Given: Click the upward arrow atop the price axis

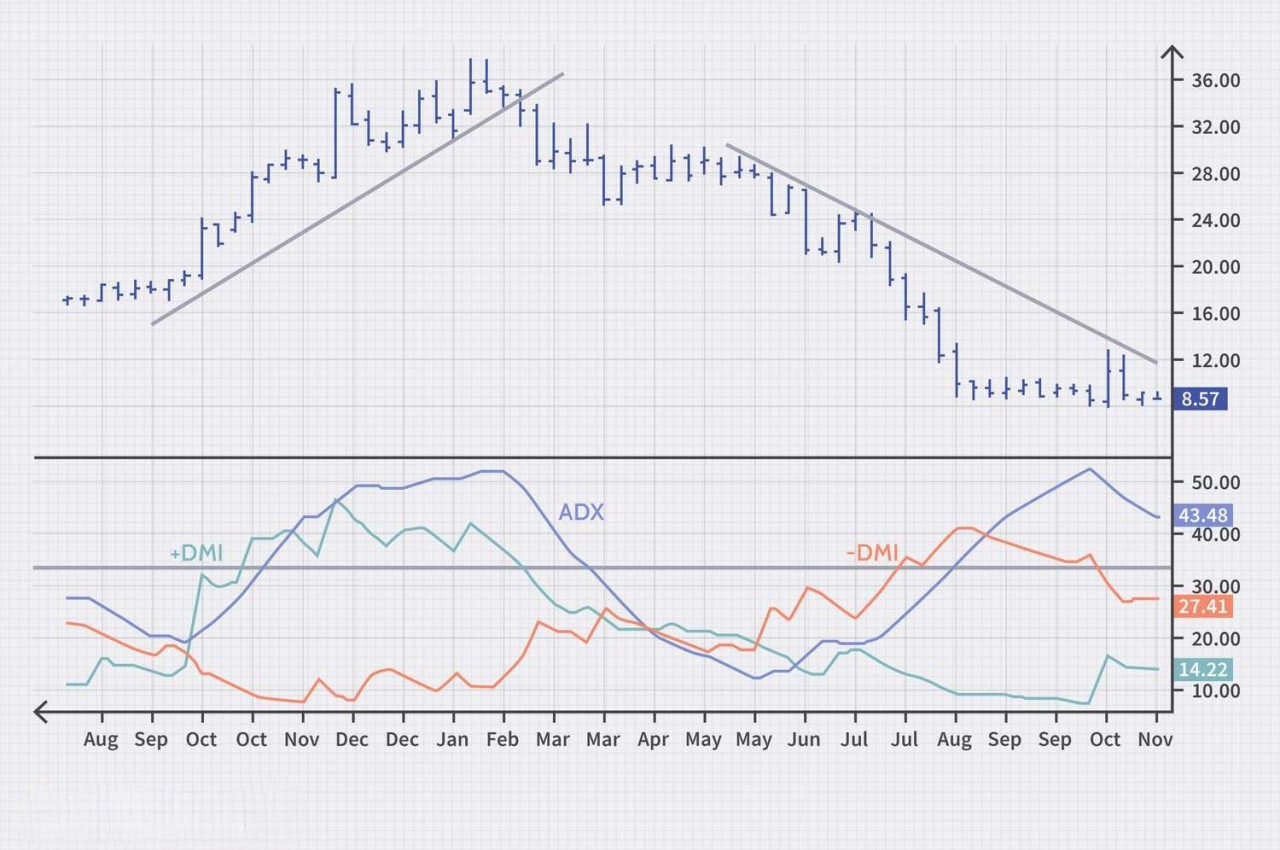Looking at the screenshot, I should [1171, 54].
